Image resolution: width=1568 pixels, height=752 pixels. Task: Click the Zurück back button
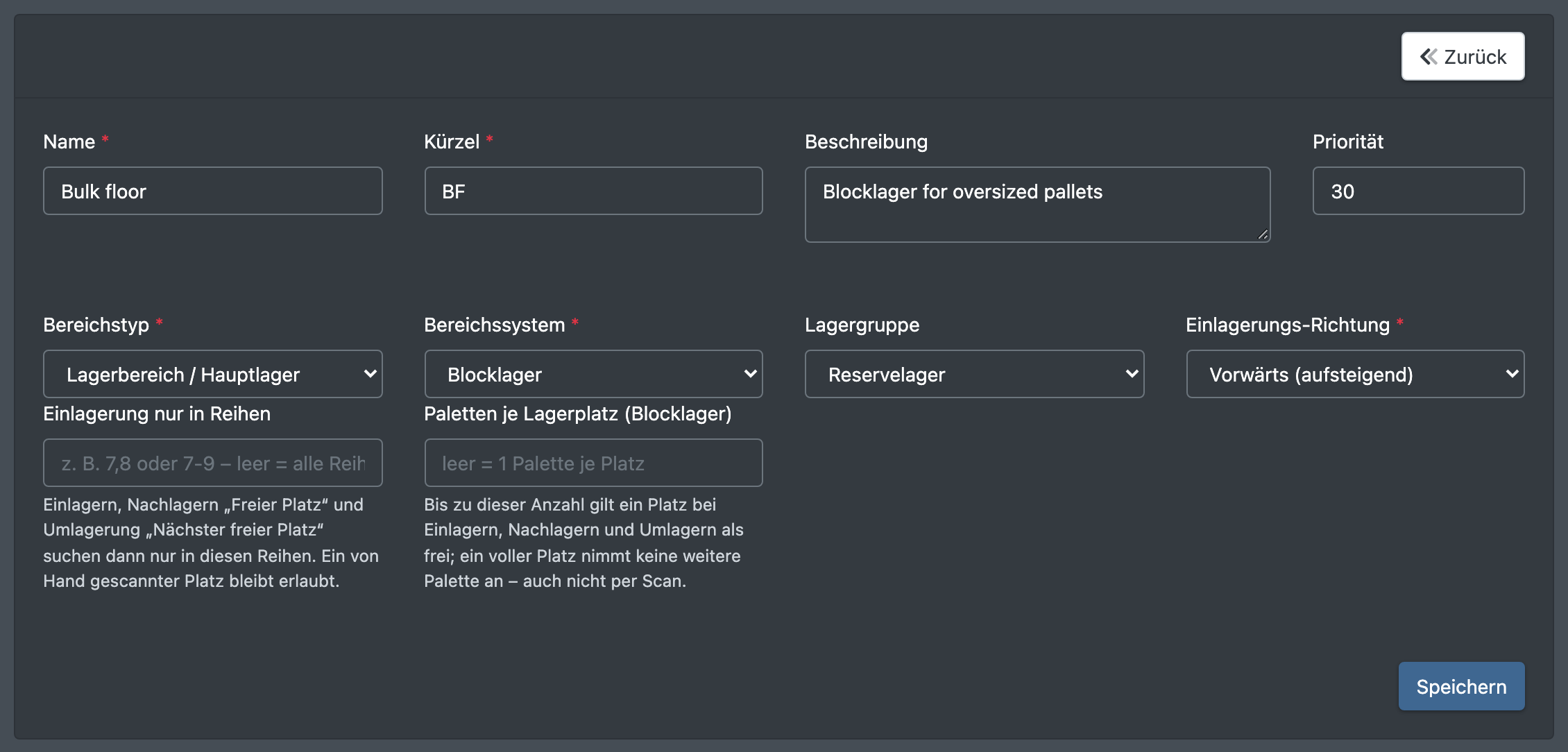[x=1463, y=56]
